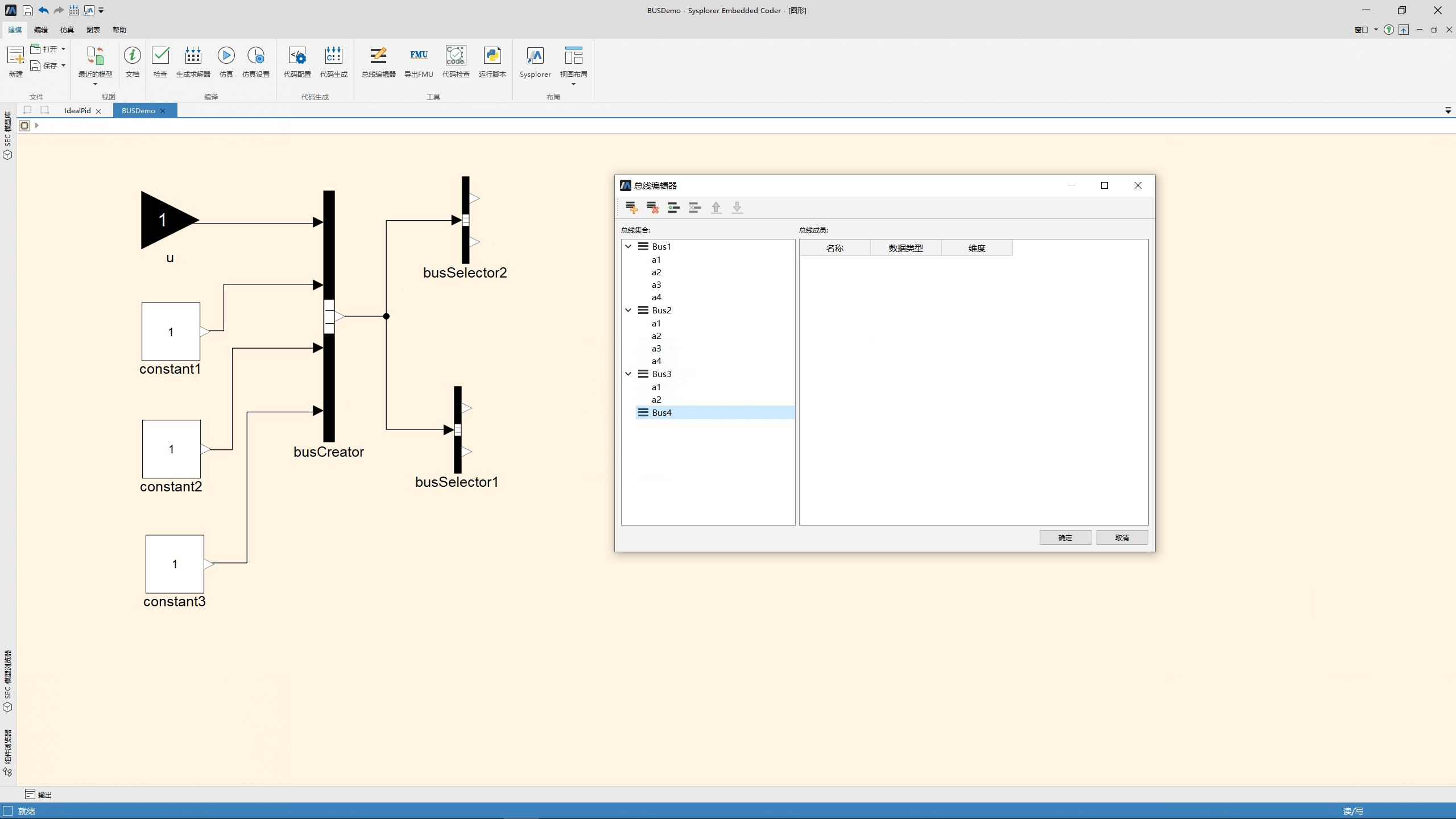Switch to the IdealPid tab
This screenshot has height=819, width=1456.
[77, 110]
